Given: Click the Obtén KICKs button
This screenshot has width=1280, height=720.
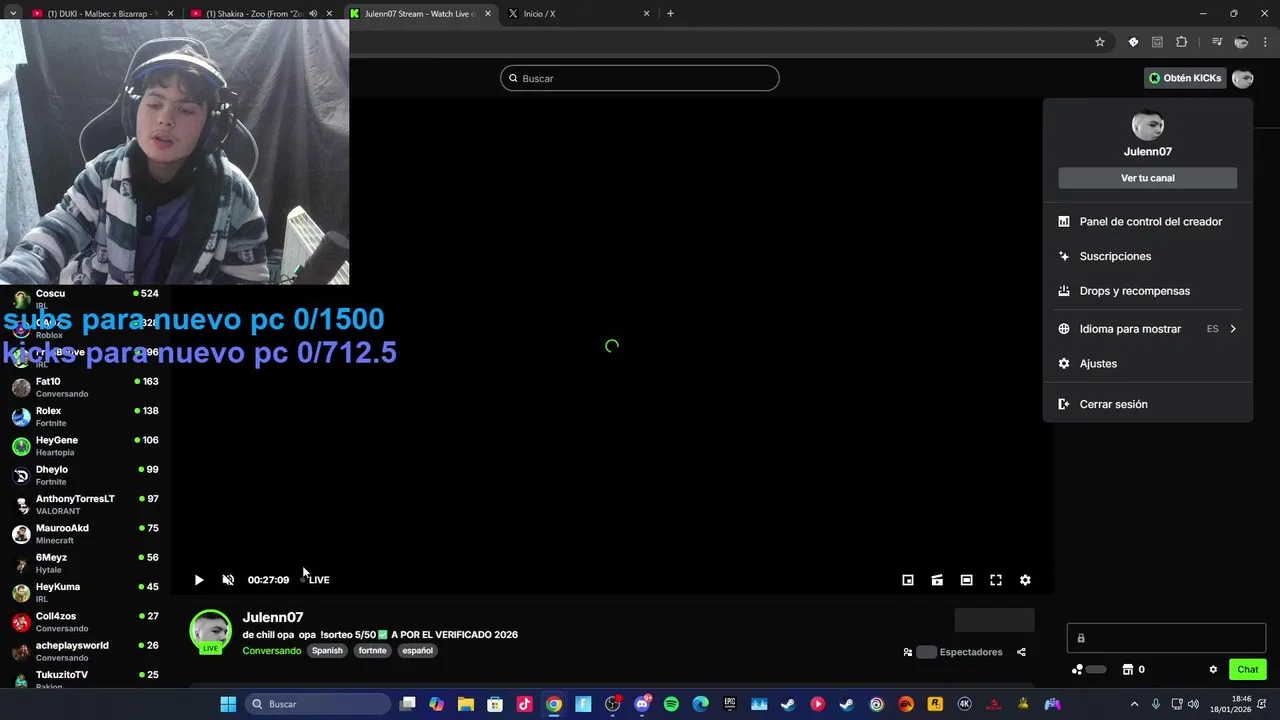Looking at the screenshot, I should tap(1185, 78).
